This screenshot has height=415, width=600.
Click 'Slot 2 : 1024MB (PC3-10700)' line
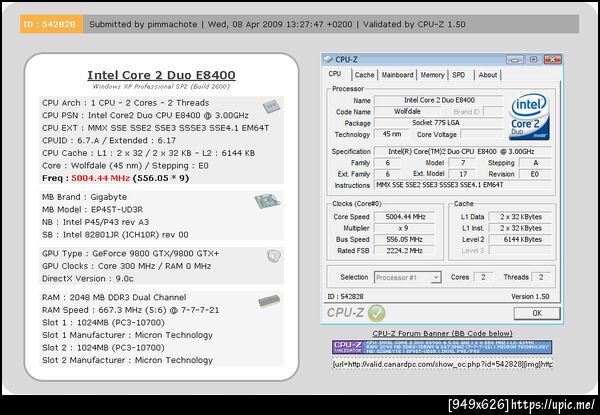[103, 348]
